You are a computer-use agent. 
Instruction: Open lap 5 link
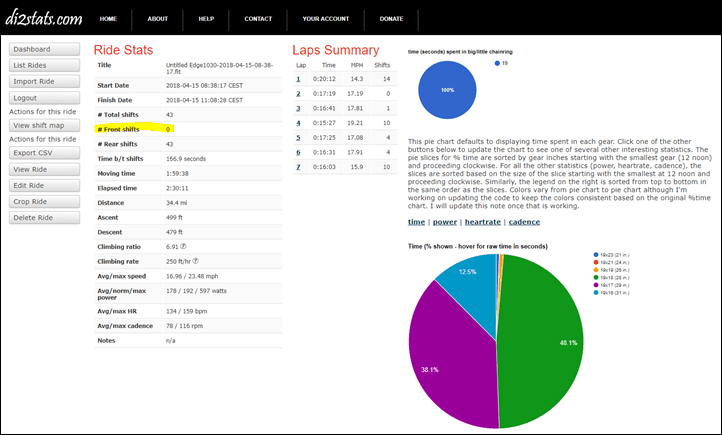pyautogui.click(x=298, y=138)
